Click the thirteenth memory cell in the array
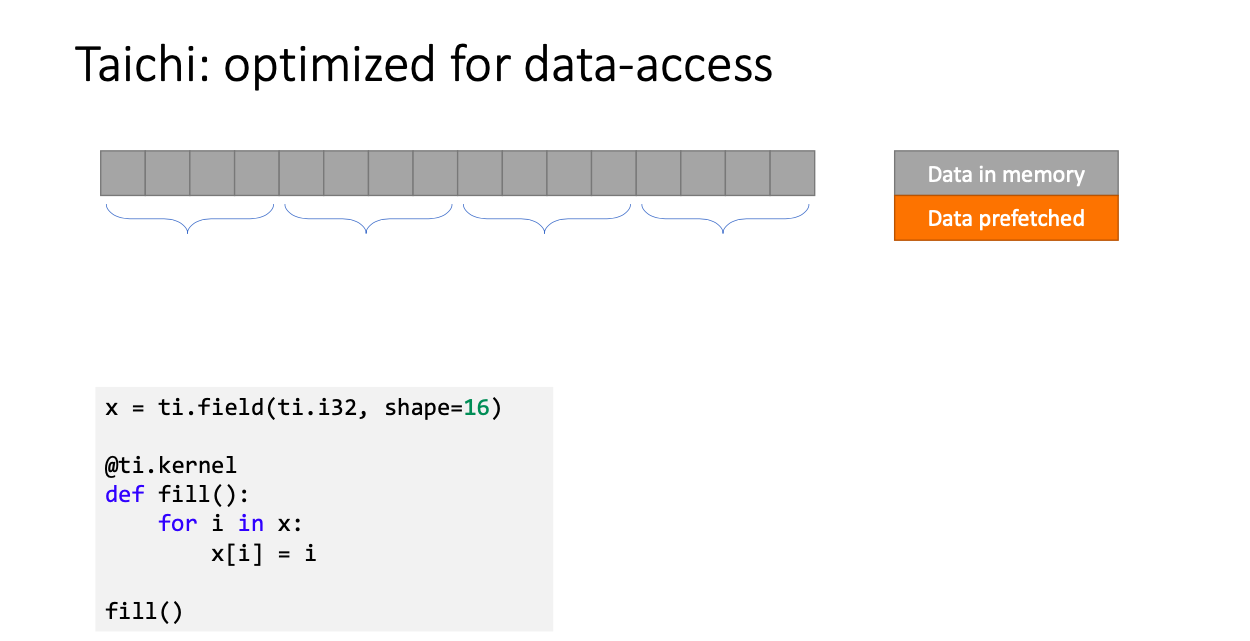 (x=658, y=173)
